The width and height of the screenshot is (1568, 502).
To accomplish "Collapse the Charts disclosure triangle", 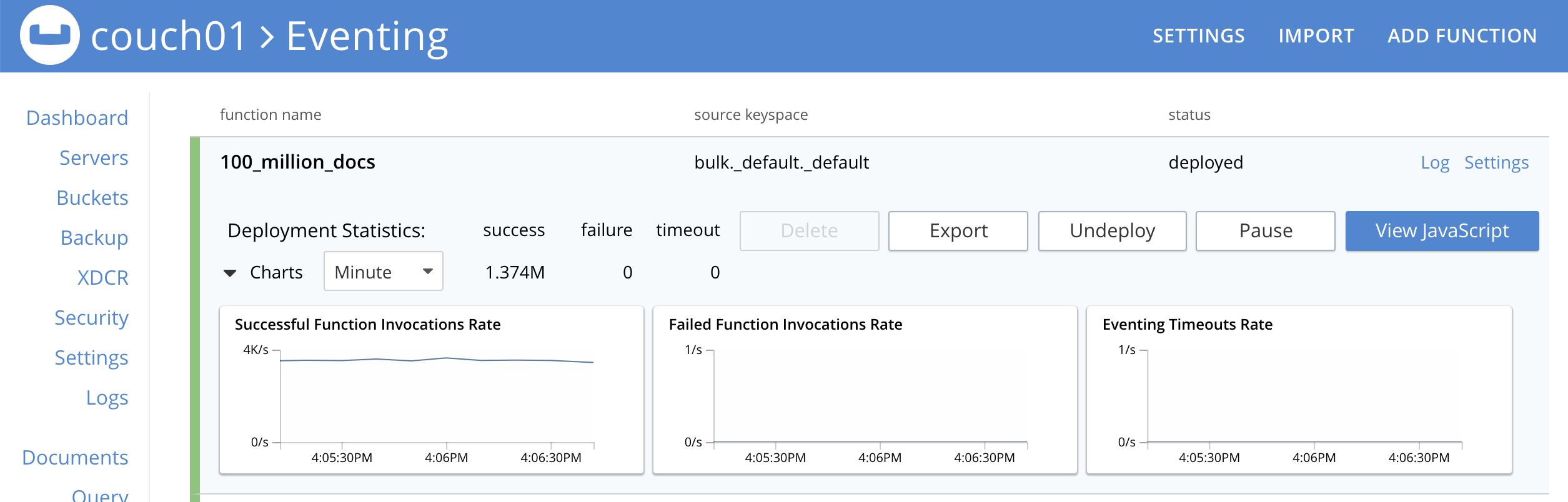I will pos(230,273).
